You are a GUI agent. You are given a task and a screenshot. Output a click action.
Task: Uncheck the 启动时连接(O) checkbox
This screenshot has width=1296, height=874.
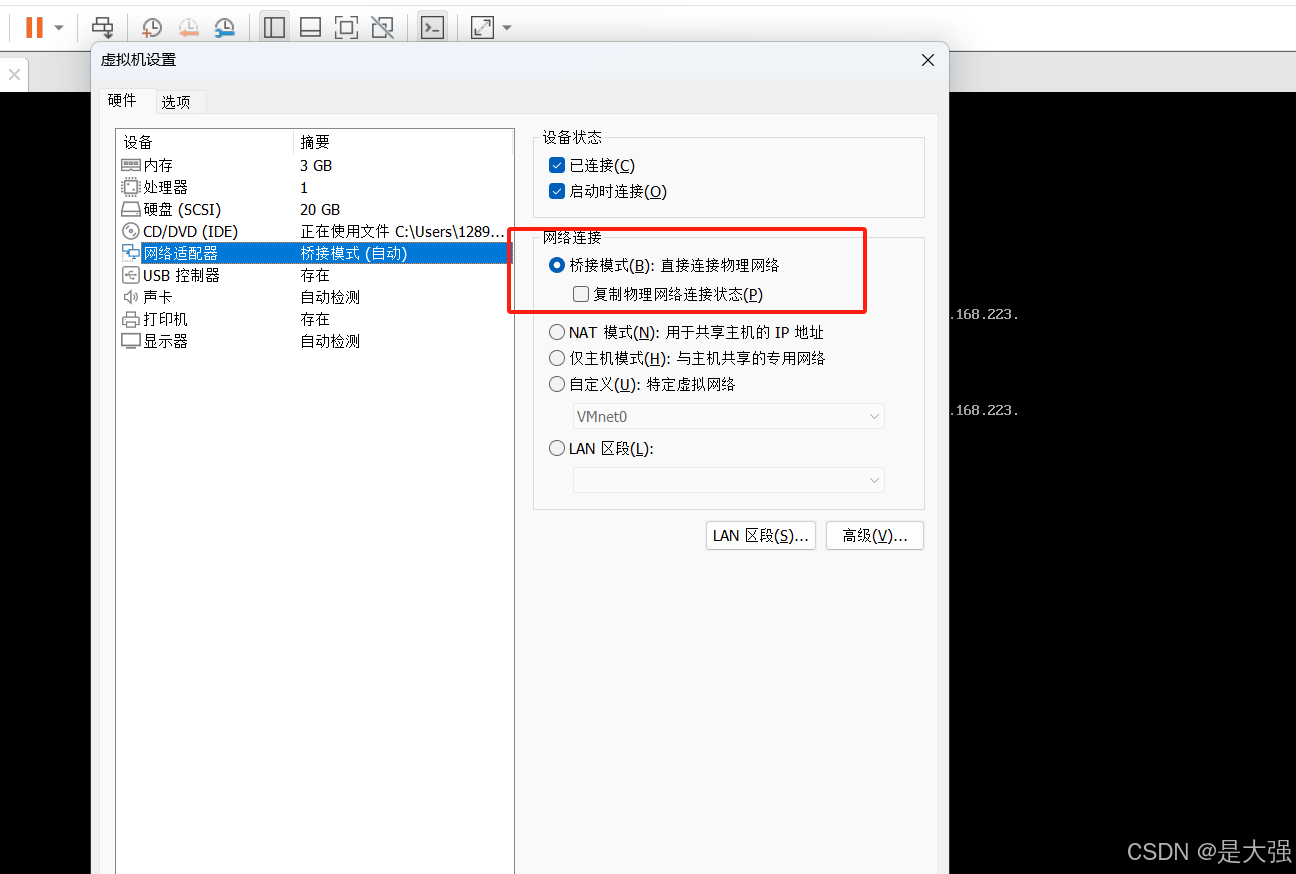point(557,191)
